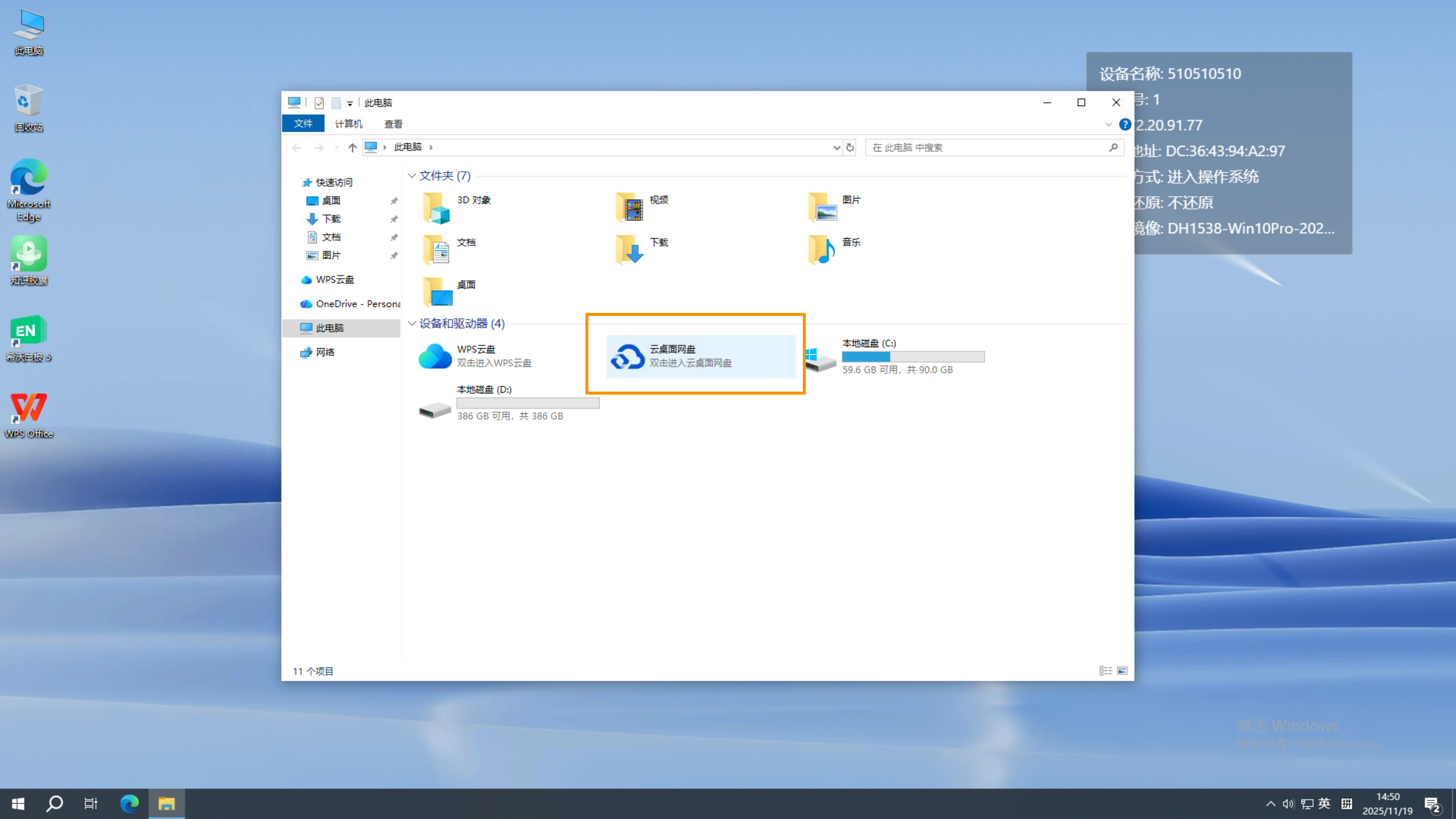Click the refresh button beside address bar
Viewport: 1456px width, 819px height.
click(x=850, y=148)
